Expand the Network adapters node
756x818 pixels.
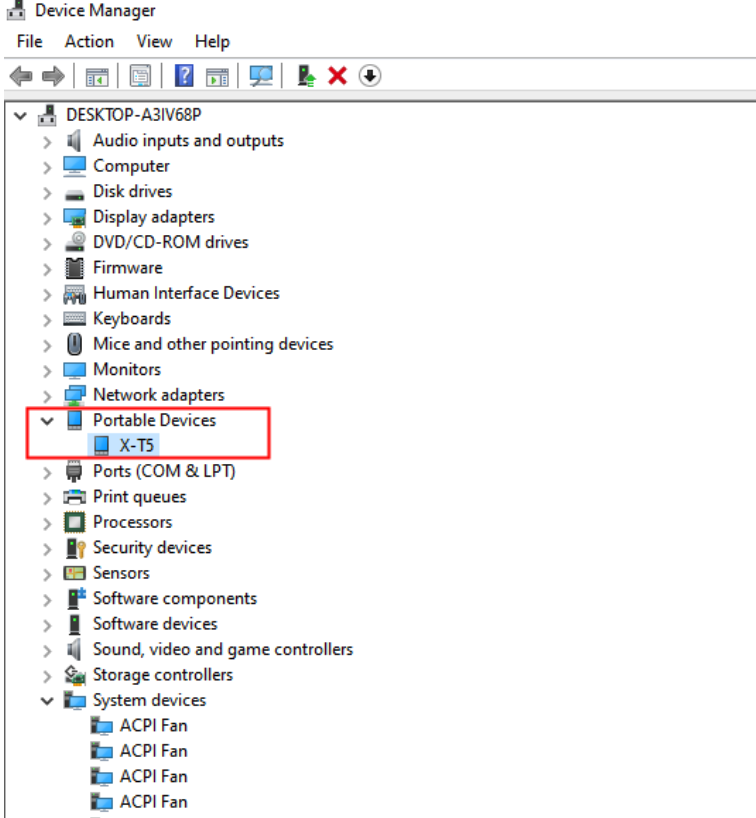[47, 395]
